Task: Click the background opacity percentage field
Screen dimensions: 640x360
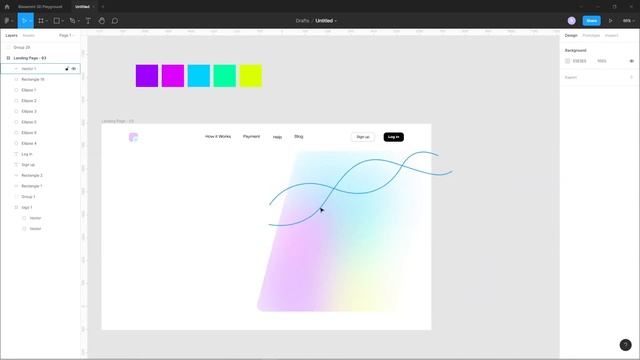Action: tap(602, 61)
